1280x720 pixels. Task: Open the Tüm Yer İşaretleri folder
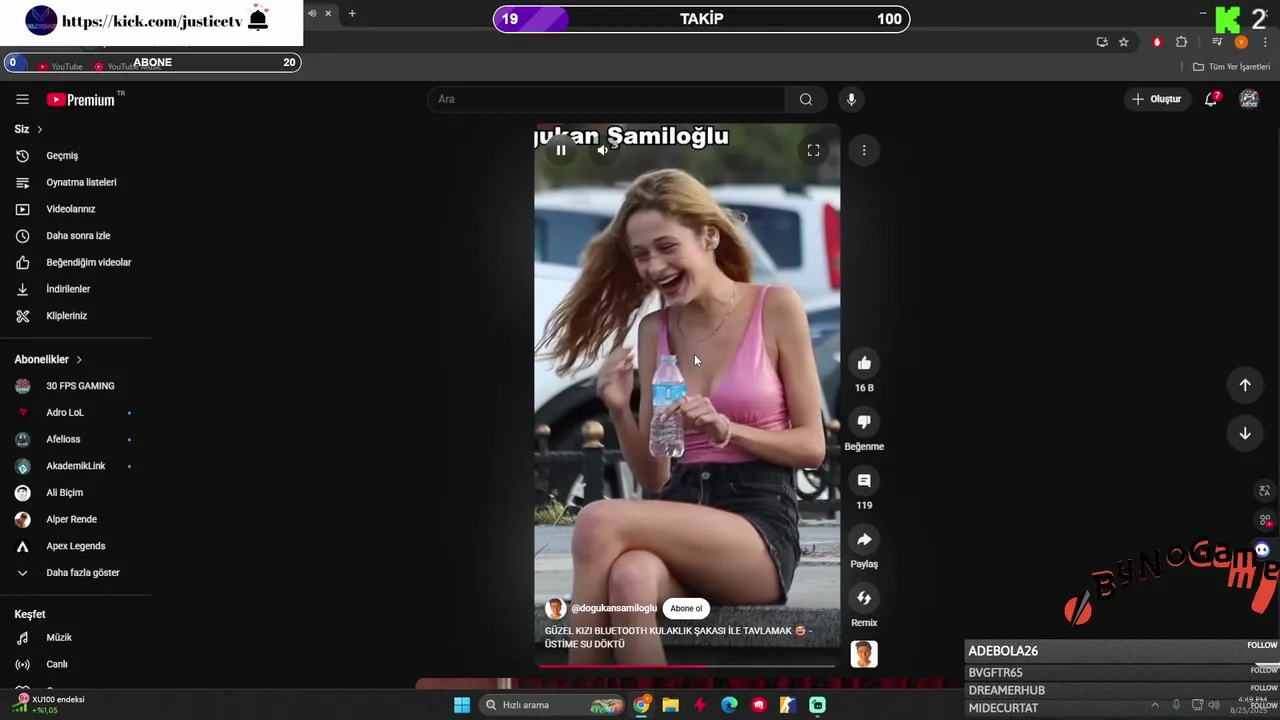coord(1231,67)
